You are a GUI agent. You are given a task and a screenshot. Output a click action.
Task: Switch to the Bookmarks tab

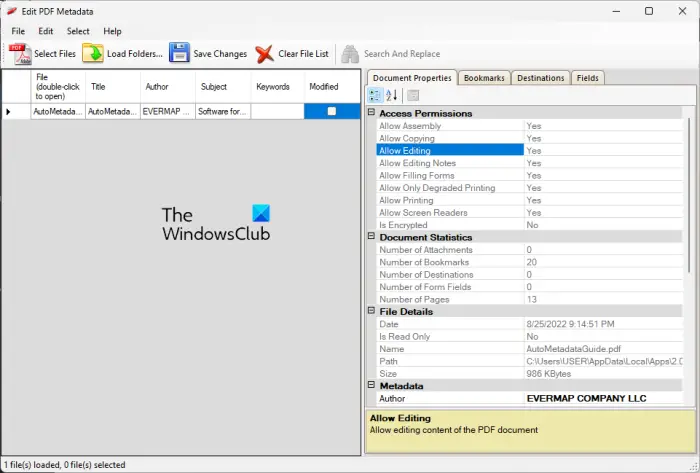point(484,78)
